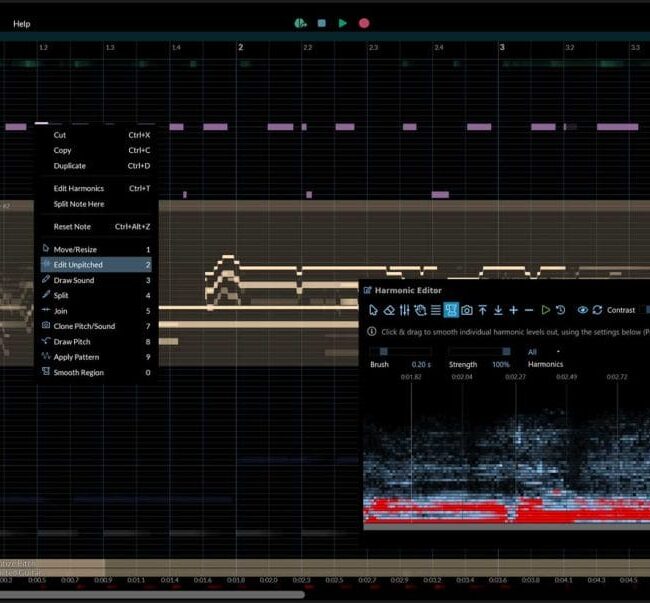
Task: Choose Edit Harmonics from the context menu
Action: click(78, 188)
